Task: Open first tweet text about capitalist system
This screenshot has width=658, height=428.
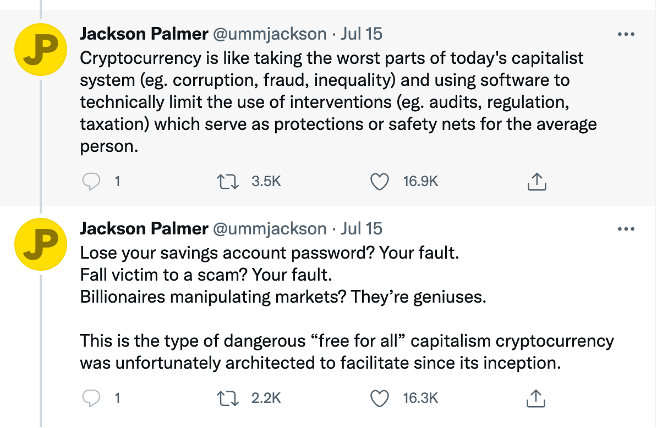Action: 338,102
